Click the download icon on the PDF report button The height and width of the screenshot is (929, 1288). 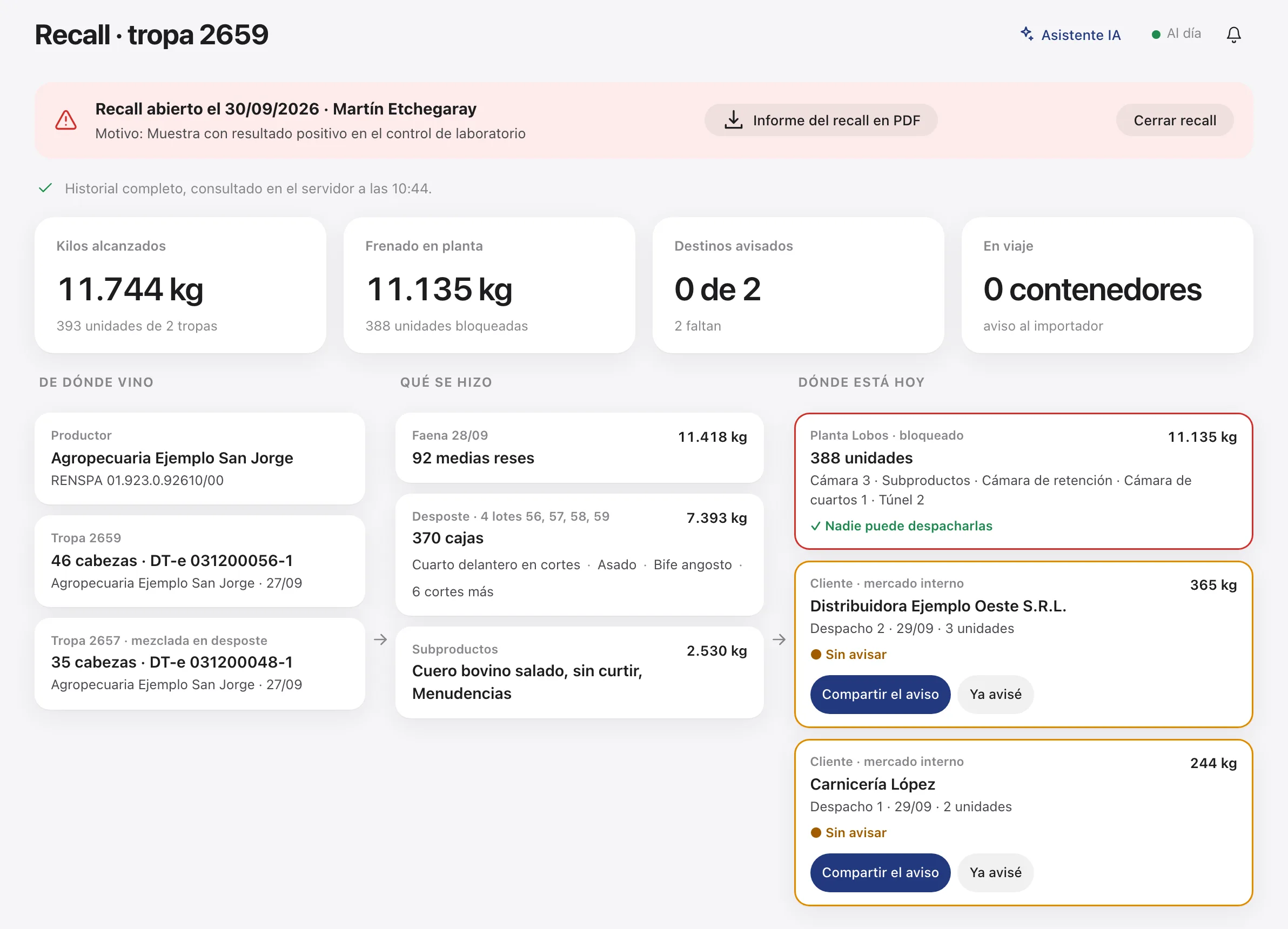733,120
